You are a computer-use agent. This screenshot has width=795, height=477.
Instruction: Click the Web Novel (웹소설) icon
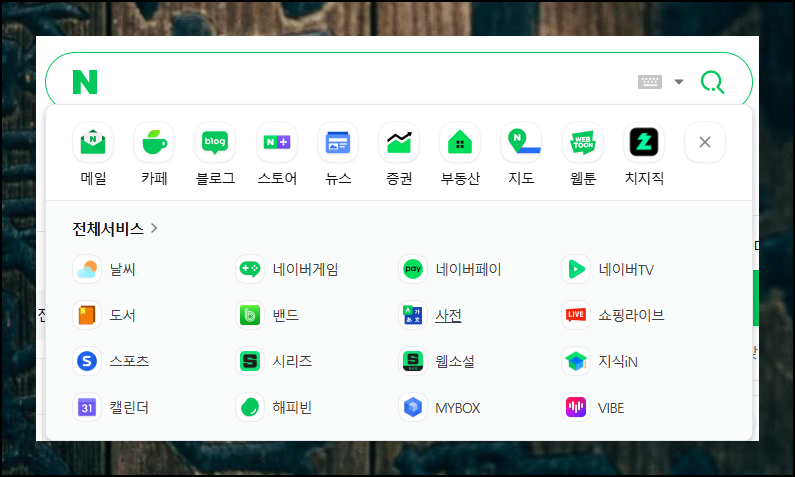[x=413, y=361]
